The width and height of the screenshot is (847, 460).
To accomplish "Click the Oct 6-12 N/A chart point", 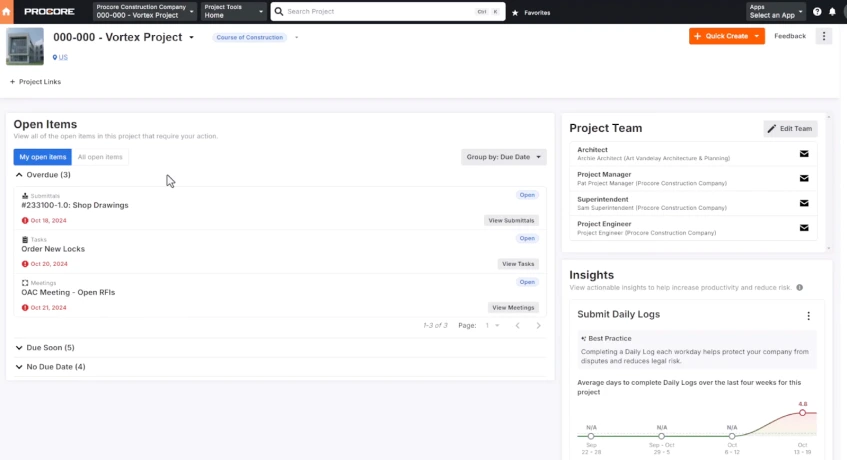I will [732, 436].
